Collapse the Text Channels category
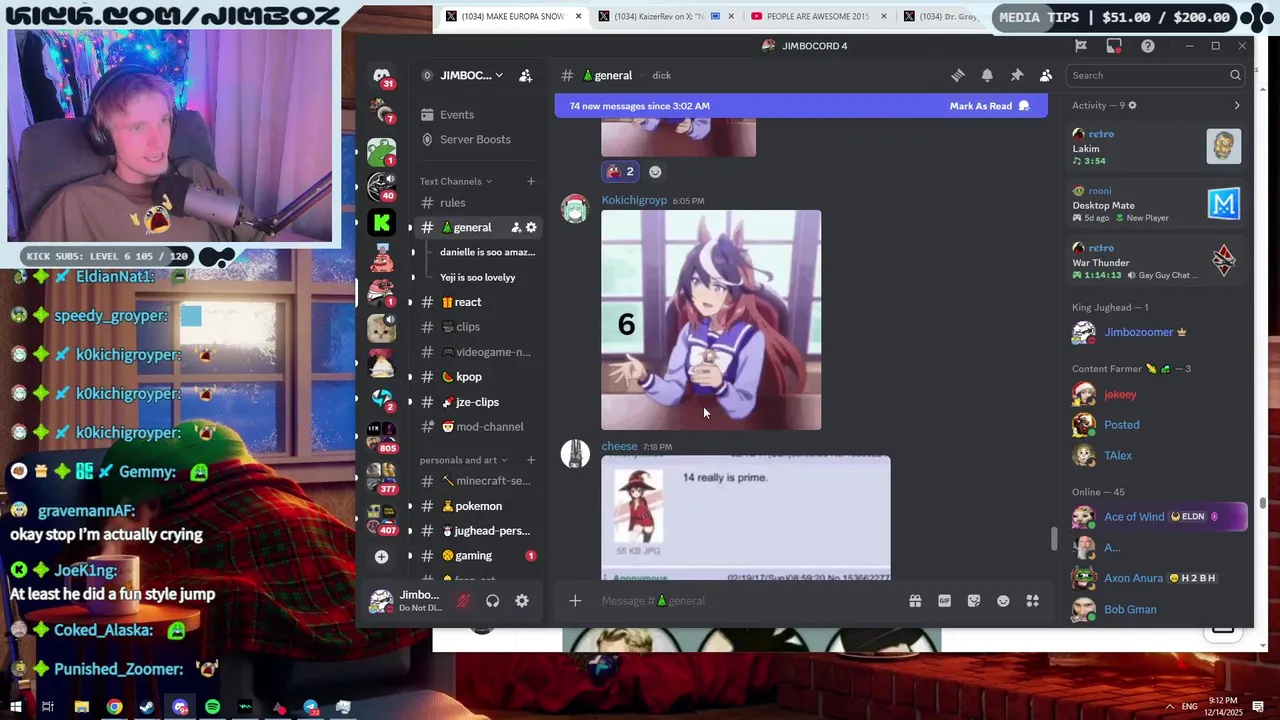 tap(456, 181)
